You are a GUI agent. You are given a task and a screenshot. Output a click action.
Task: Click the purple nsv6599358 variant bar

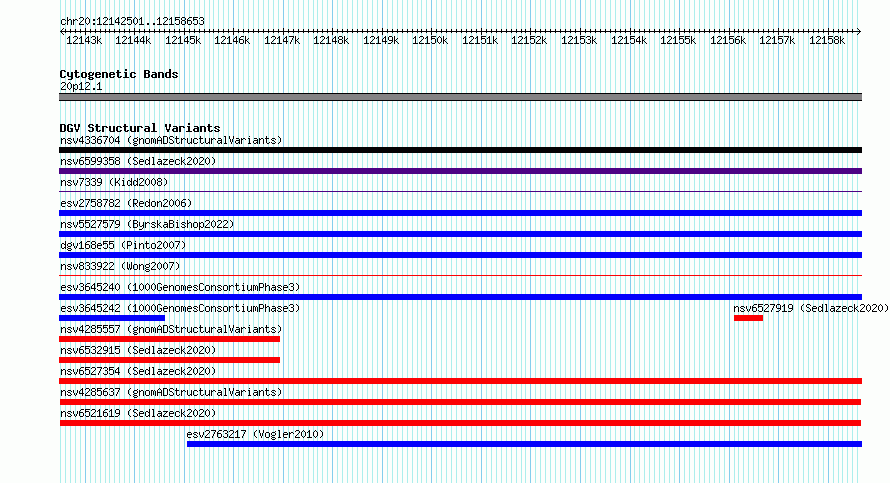[x=460, y=171]
